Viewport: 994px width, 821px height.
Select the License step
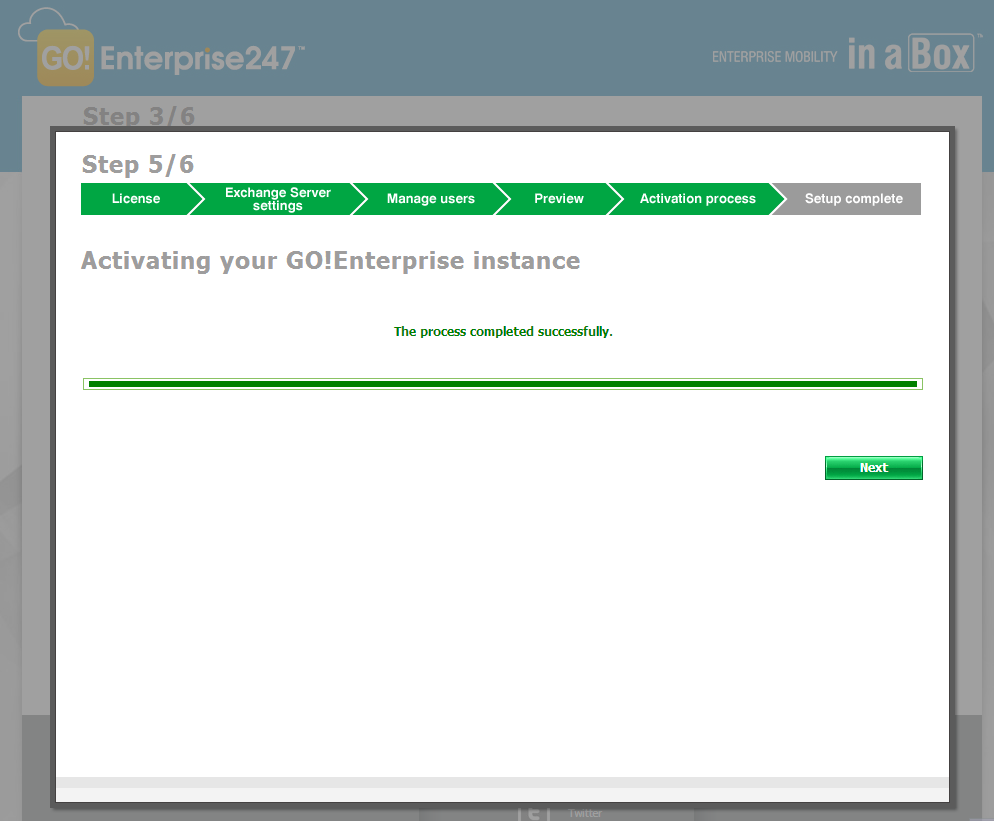click(135, 199)
